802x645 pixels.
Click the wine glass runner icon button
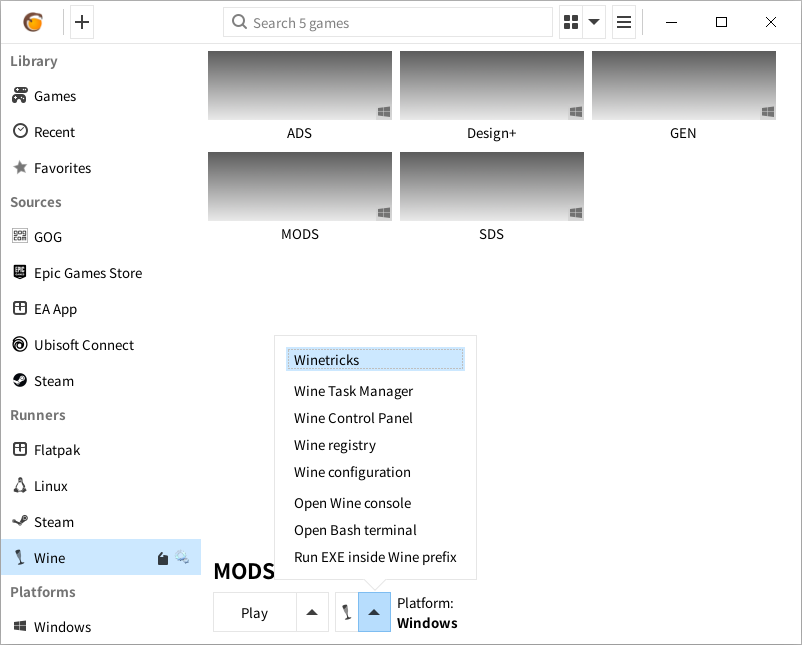click(347, 612)
